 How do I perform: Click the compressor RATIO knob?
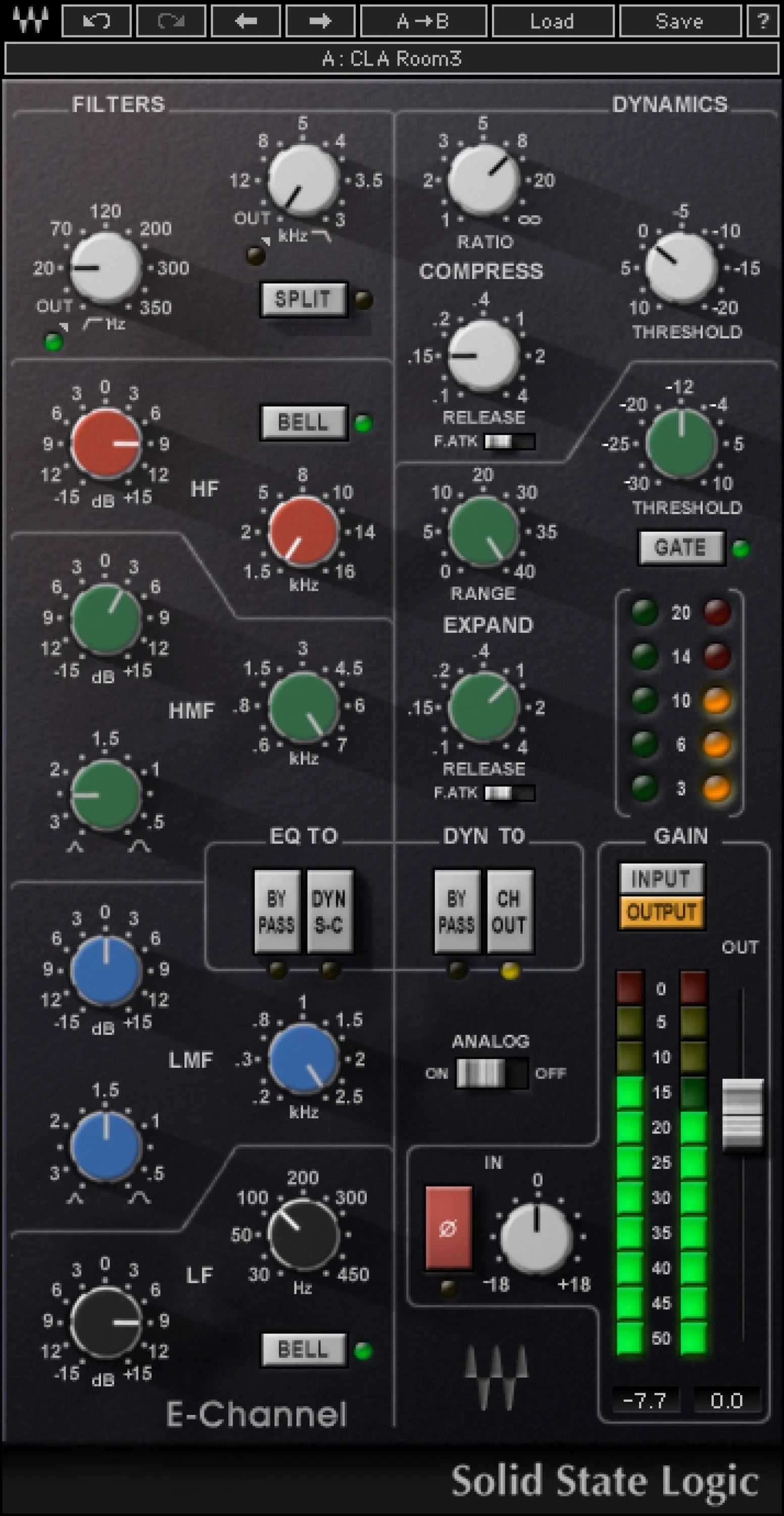pos(483,179)
